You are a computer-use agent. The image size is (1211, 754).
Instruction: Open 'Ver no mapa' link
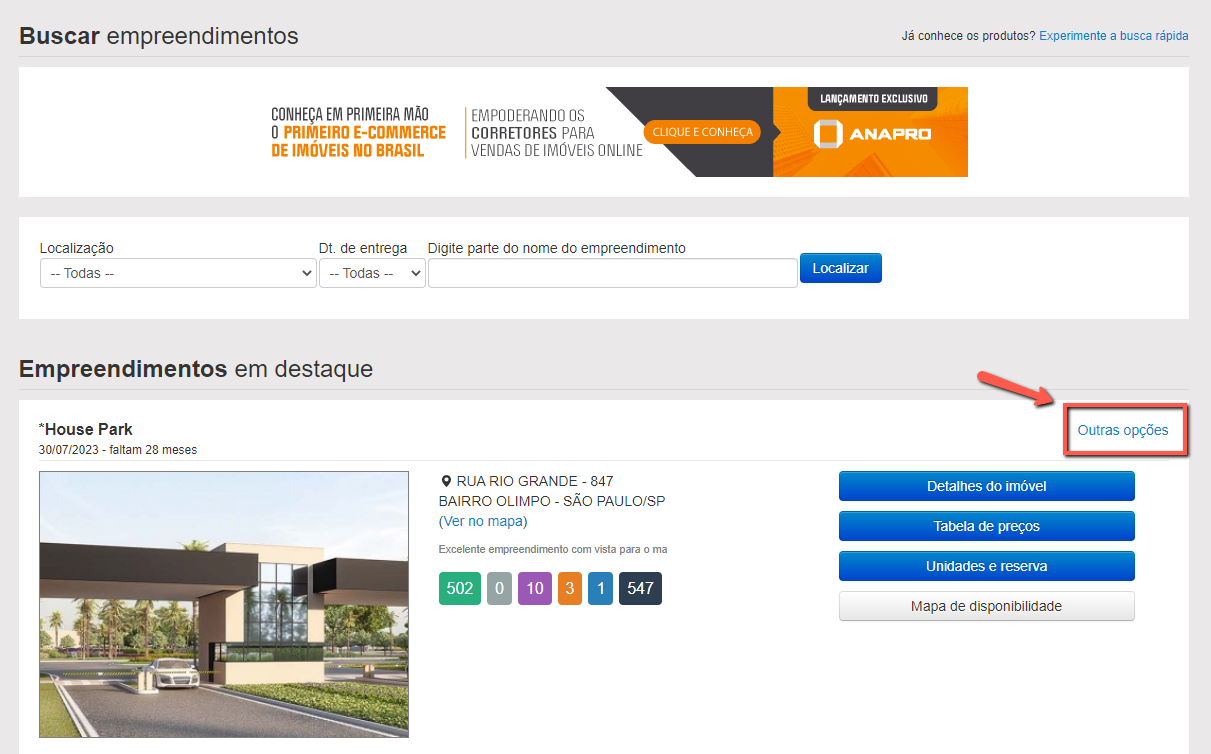click(483, 521)
